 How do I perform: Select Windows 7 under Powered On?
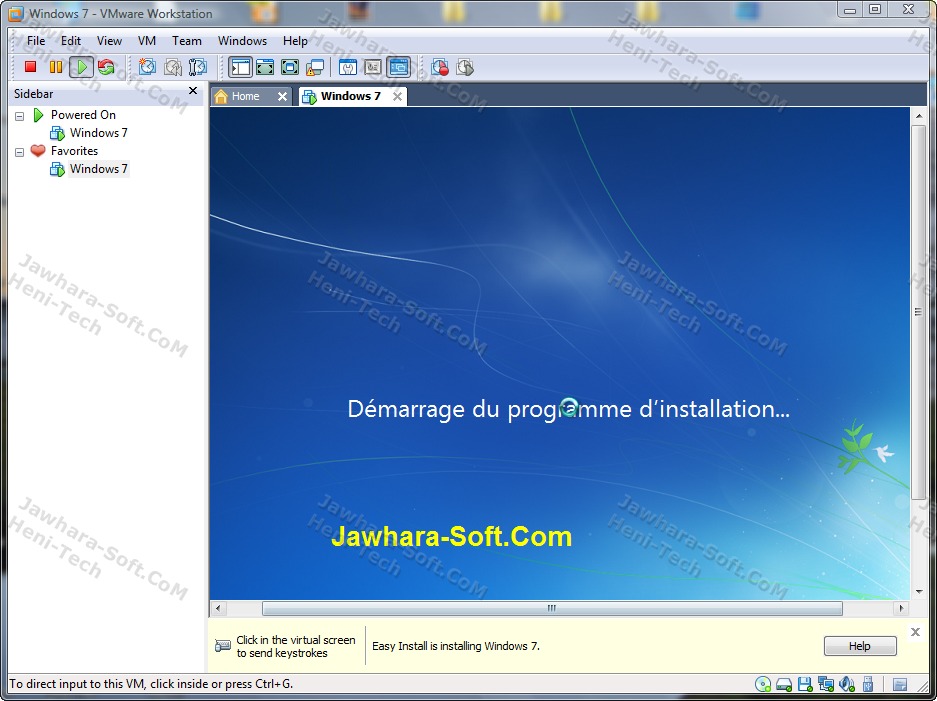tap(99, 133)
